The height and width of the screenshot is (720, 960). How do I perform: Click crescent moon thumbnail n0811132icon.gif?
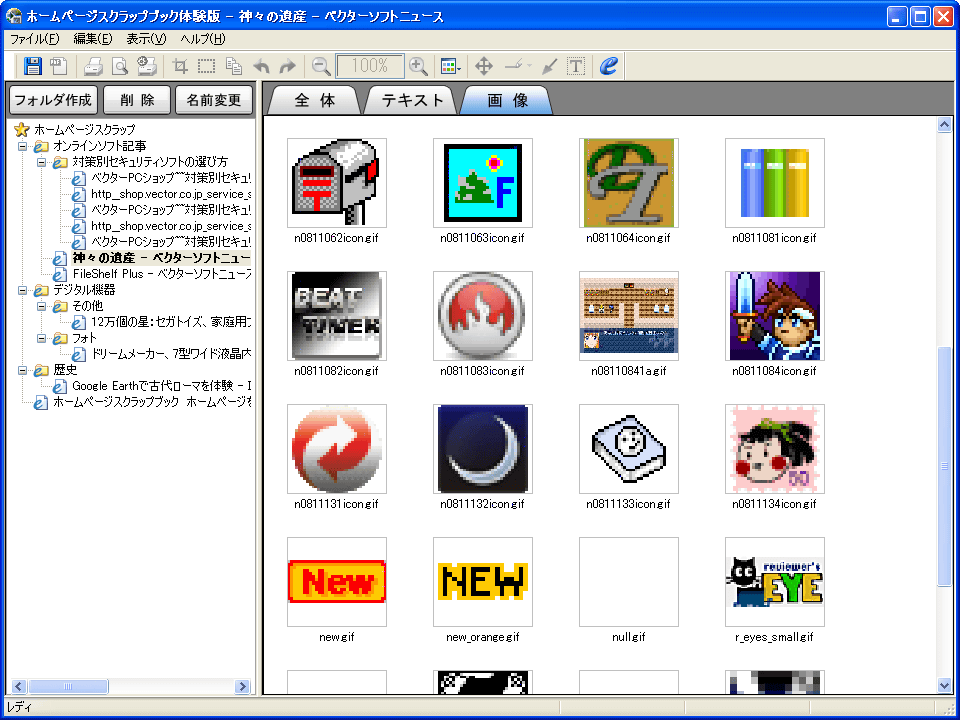[482, 449]
